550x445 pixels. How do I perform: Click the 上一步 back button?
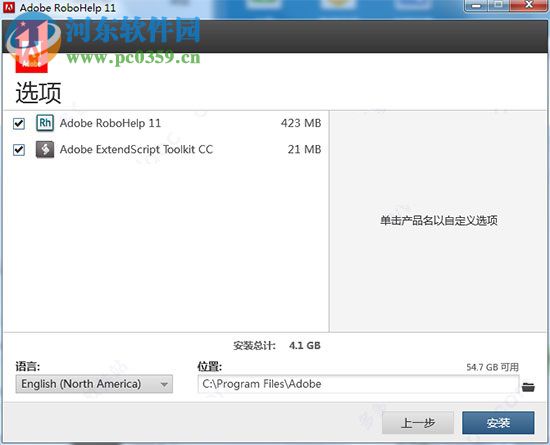(x=418, y=423)
